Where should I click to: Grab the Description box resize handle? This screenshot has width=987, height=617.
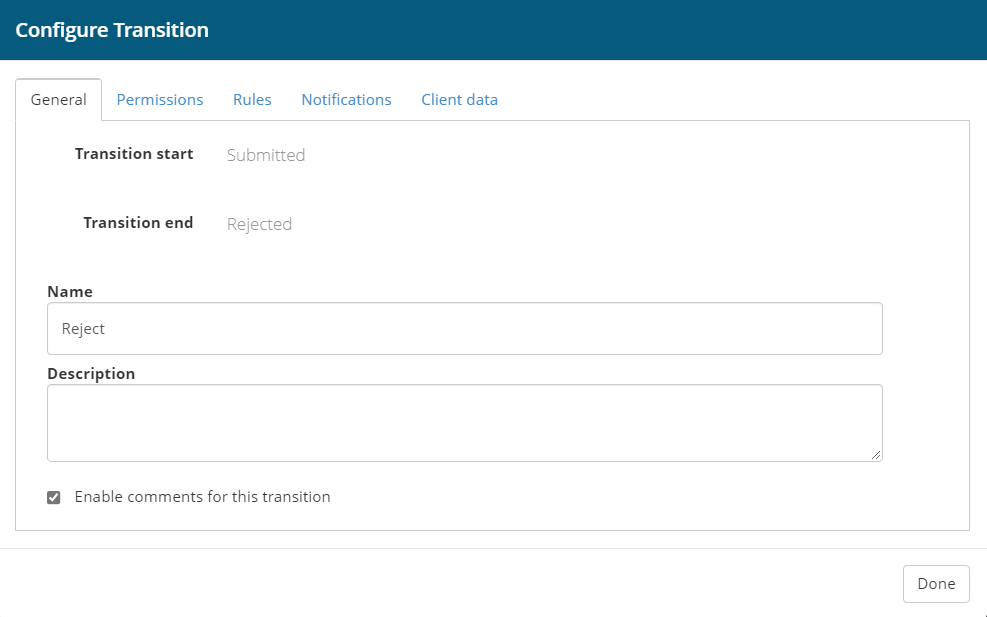[x=876, y=455]
